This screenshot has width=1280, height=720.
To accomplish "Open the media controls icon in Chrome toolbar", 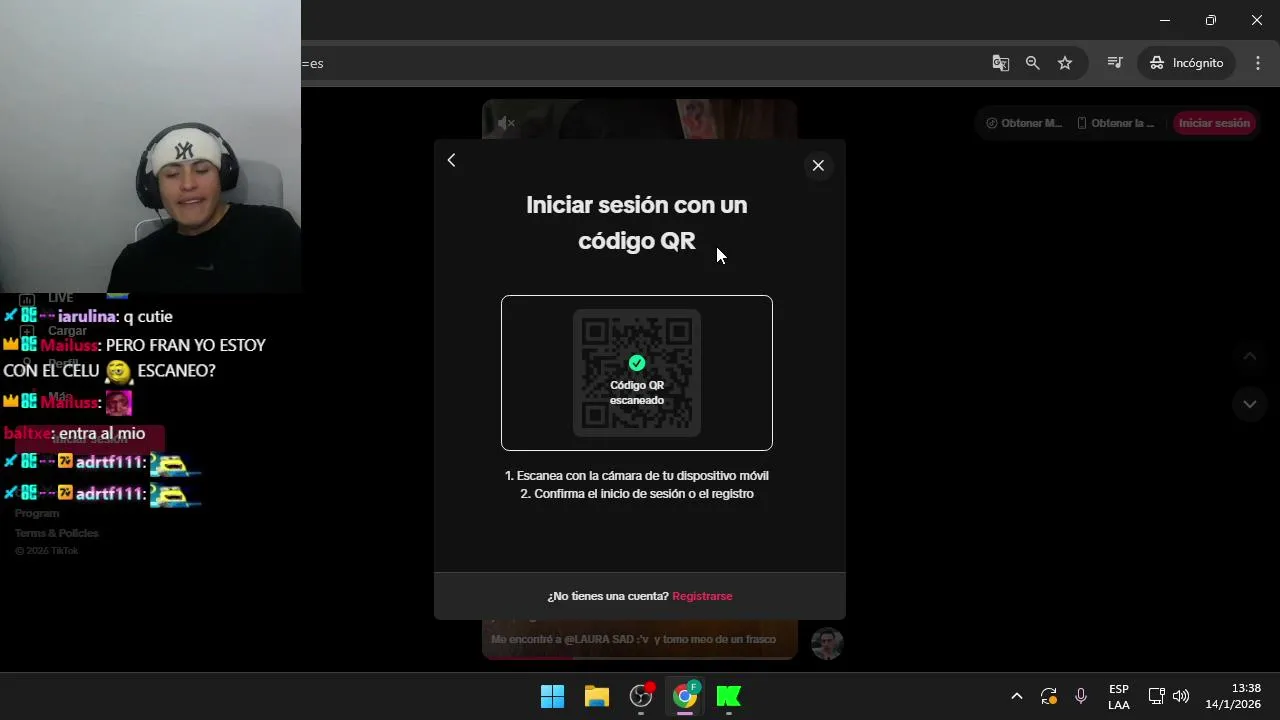I will pyautogui.click(x=1115, y=63).
